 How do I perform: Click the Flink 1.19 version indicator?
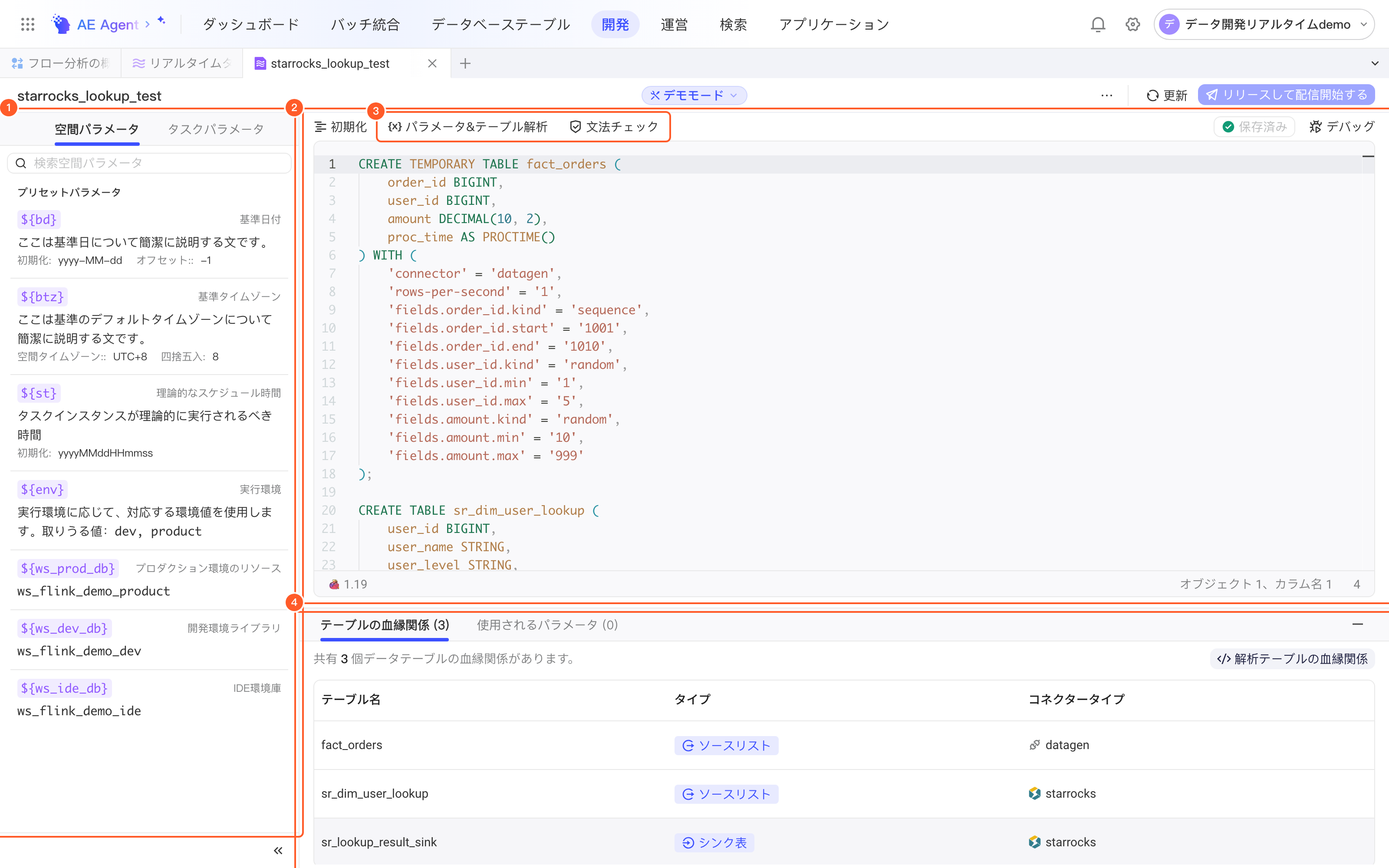(x=348, y=585)
